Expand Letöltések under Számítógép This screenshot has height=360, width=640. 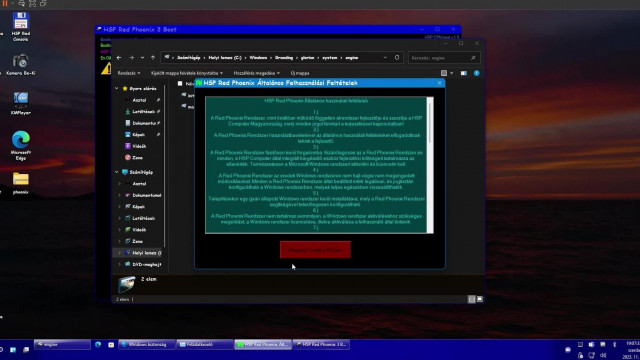coord(120,218)
